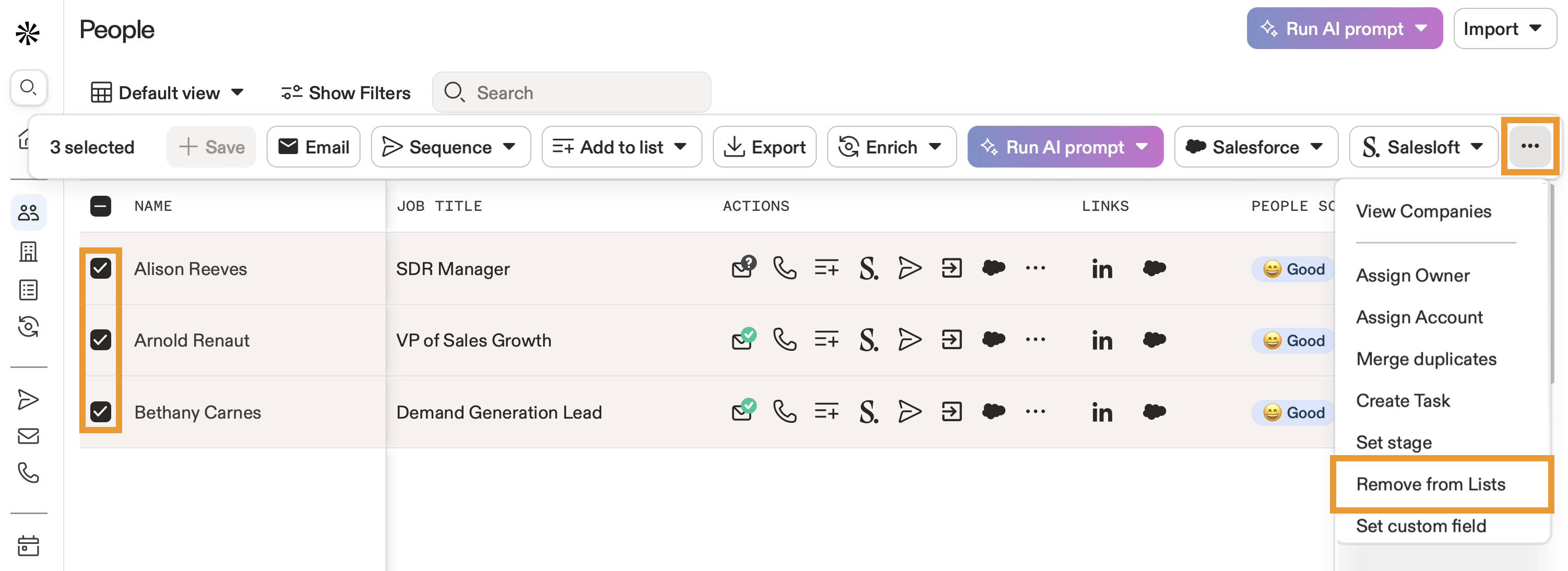Open the Add to list dropdown

(621, 147)
